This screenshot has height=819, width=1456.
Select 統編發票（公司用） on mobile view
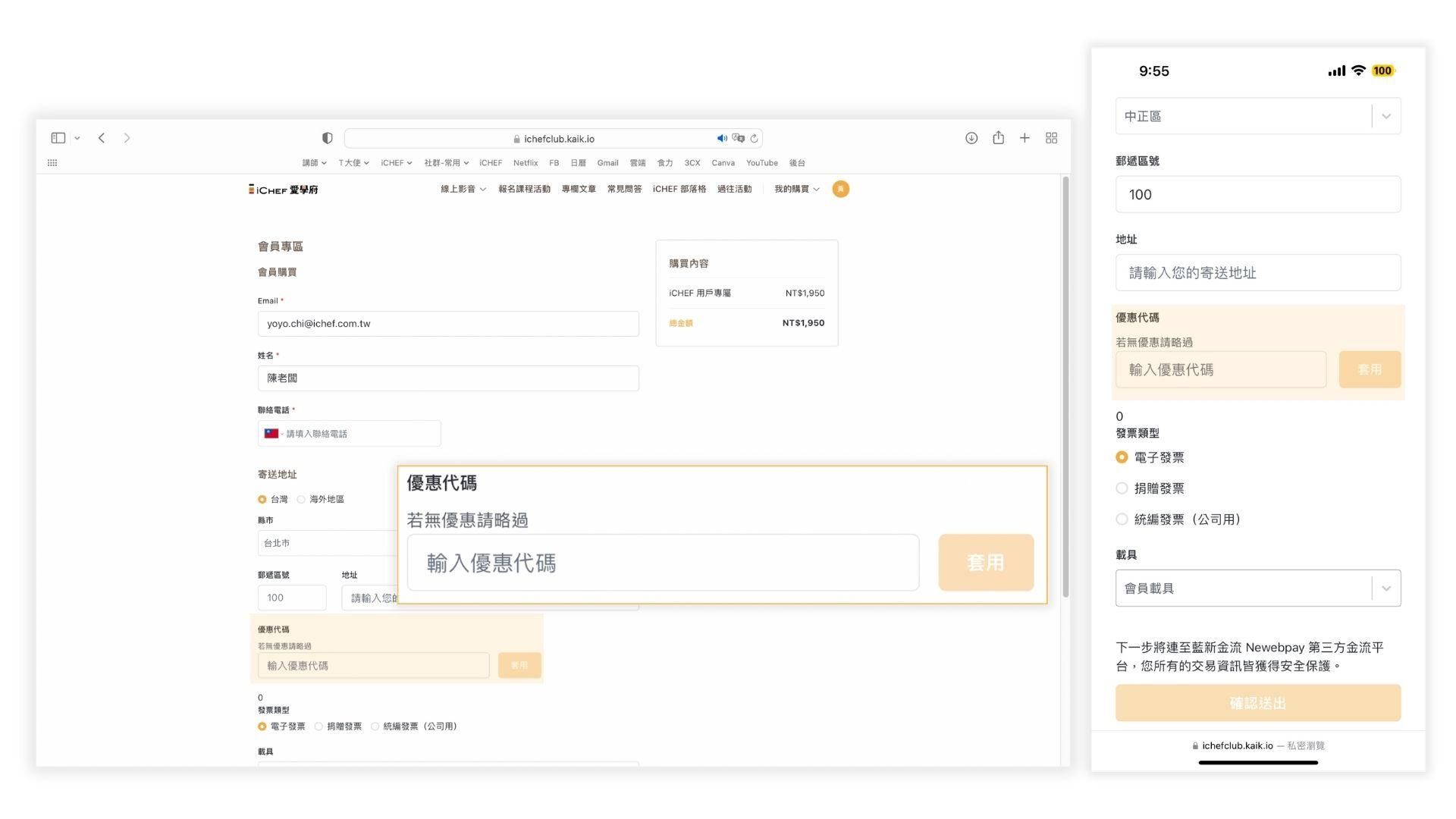[1122, 519]
